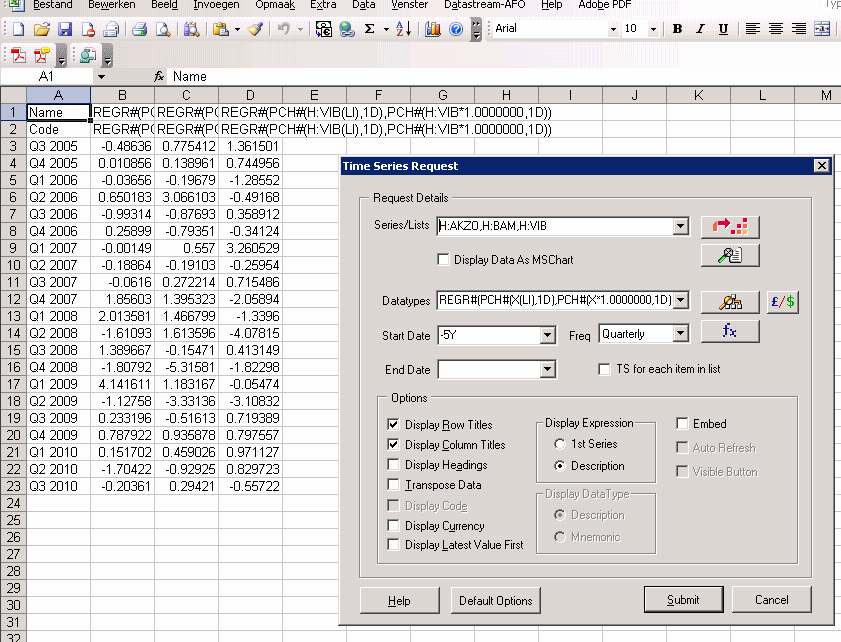Uncheck Display Row Titles
Screen dimensions: 841x642
393,424
